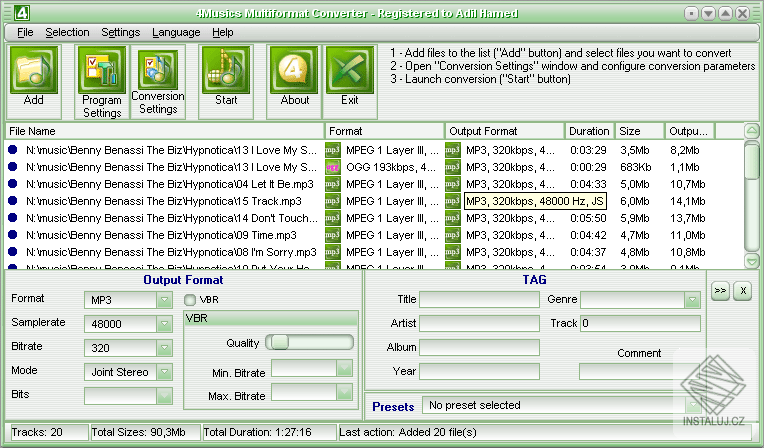This screenshot has width=764, height=448.
Task: Click the X button beside the TAG panel
Action: click(742, 290)
